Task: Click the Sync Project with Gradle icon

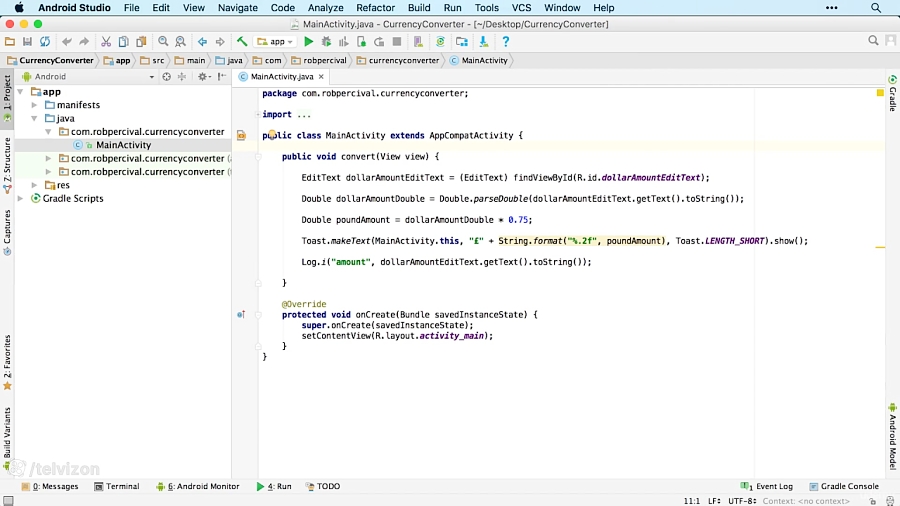Action: click(x=441, y=42)
